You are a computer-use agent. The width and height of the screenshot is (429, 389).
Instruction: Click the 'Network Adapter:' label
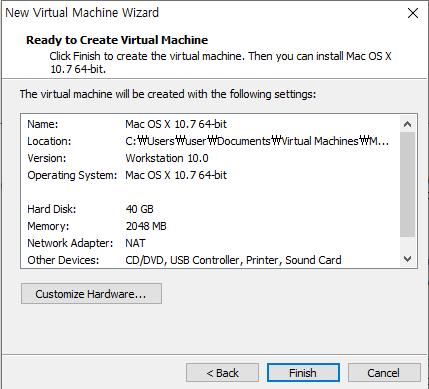point(70,243)
